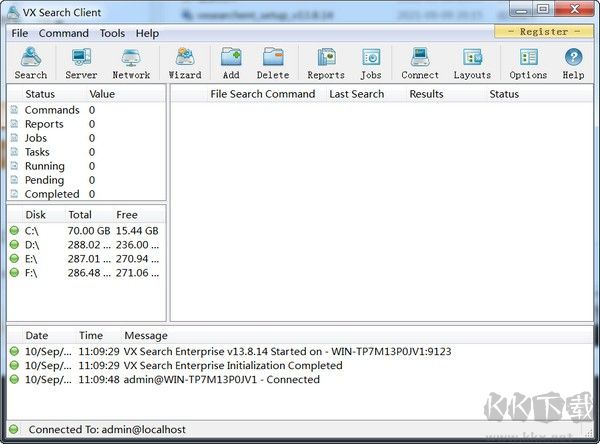Open the Network toolbar tool

(x=131, y=63)
